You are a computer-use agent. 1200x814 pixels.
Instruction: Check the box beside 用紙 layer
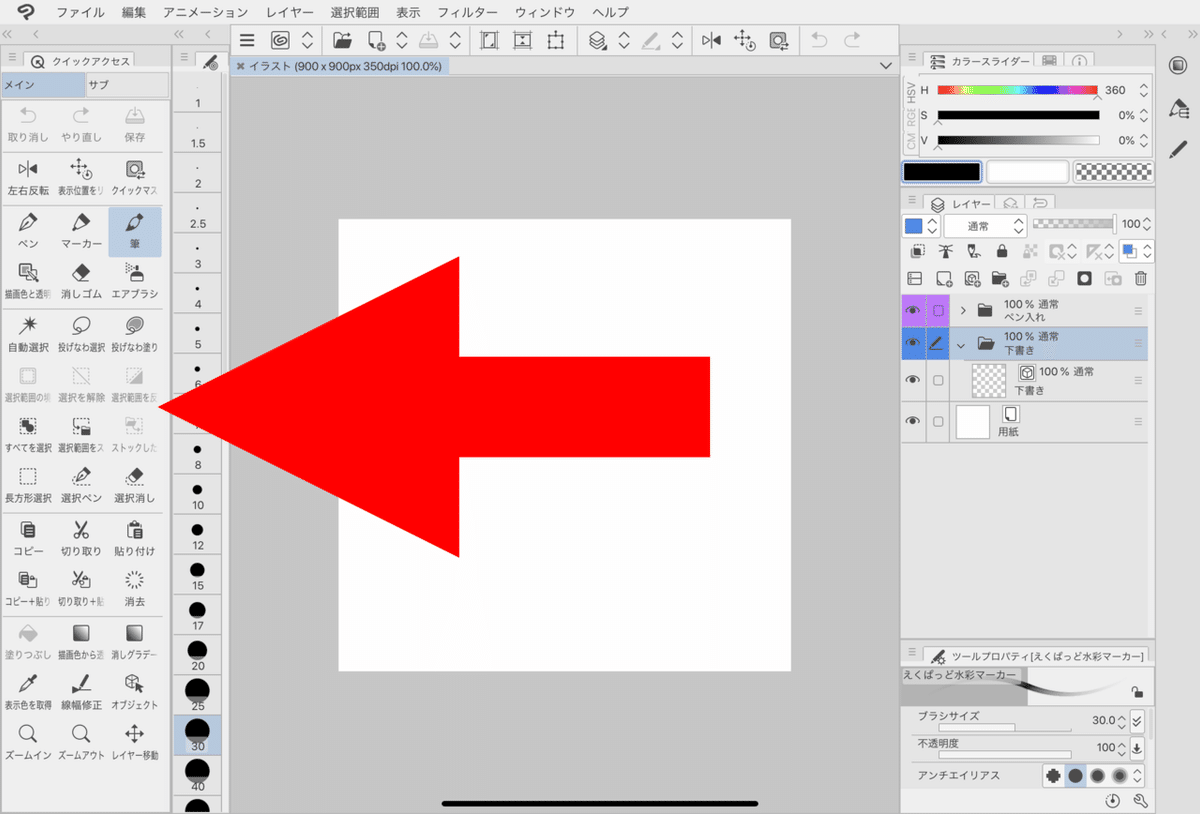pos(938,421)
